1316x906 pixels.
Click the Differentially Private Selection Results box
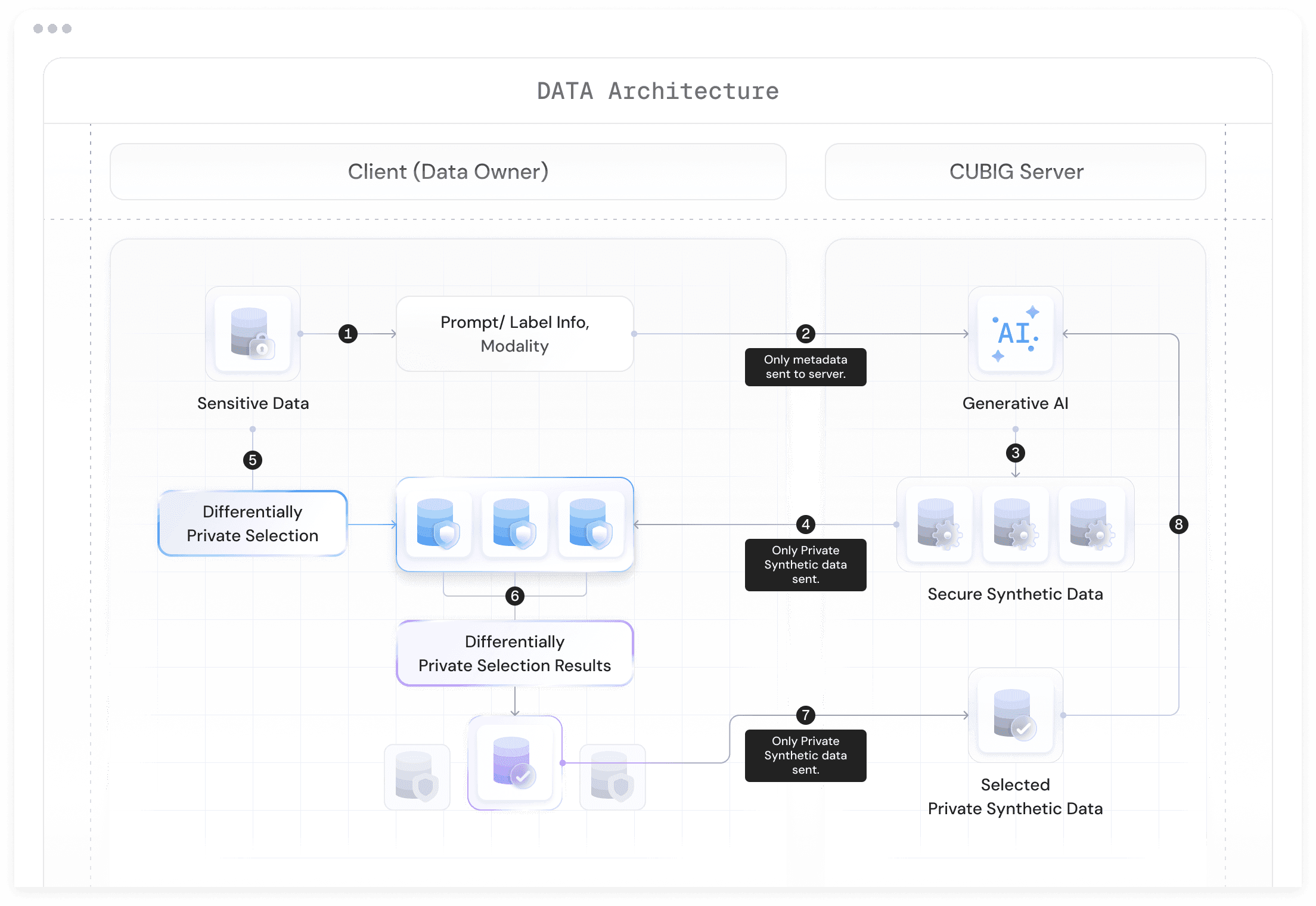514,653
